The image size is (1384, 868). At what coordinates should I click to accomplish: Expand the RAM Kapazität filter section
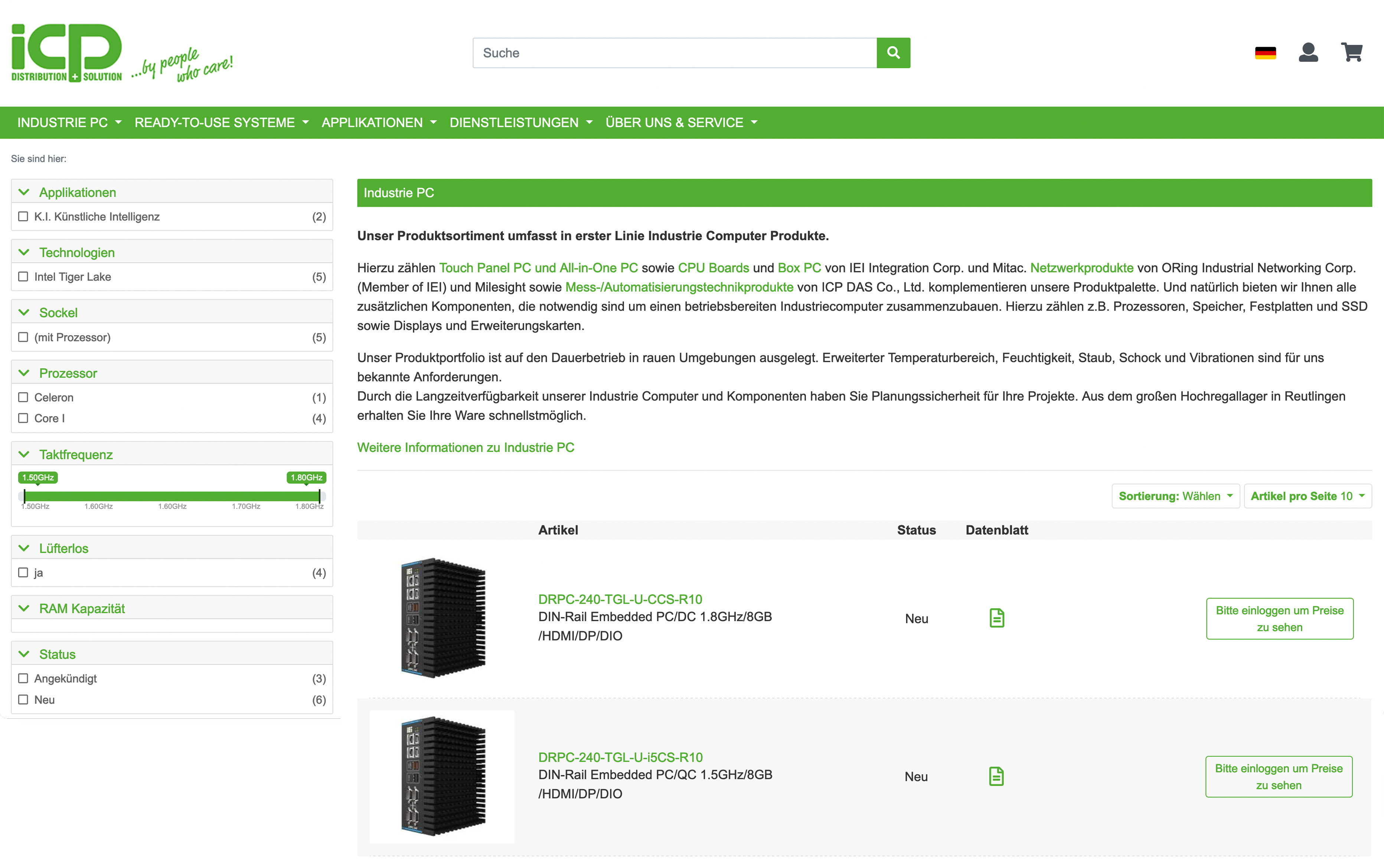(172, 608)
